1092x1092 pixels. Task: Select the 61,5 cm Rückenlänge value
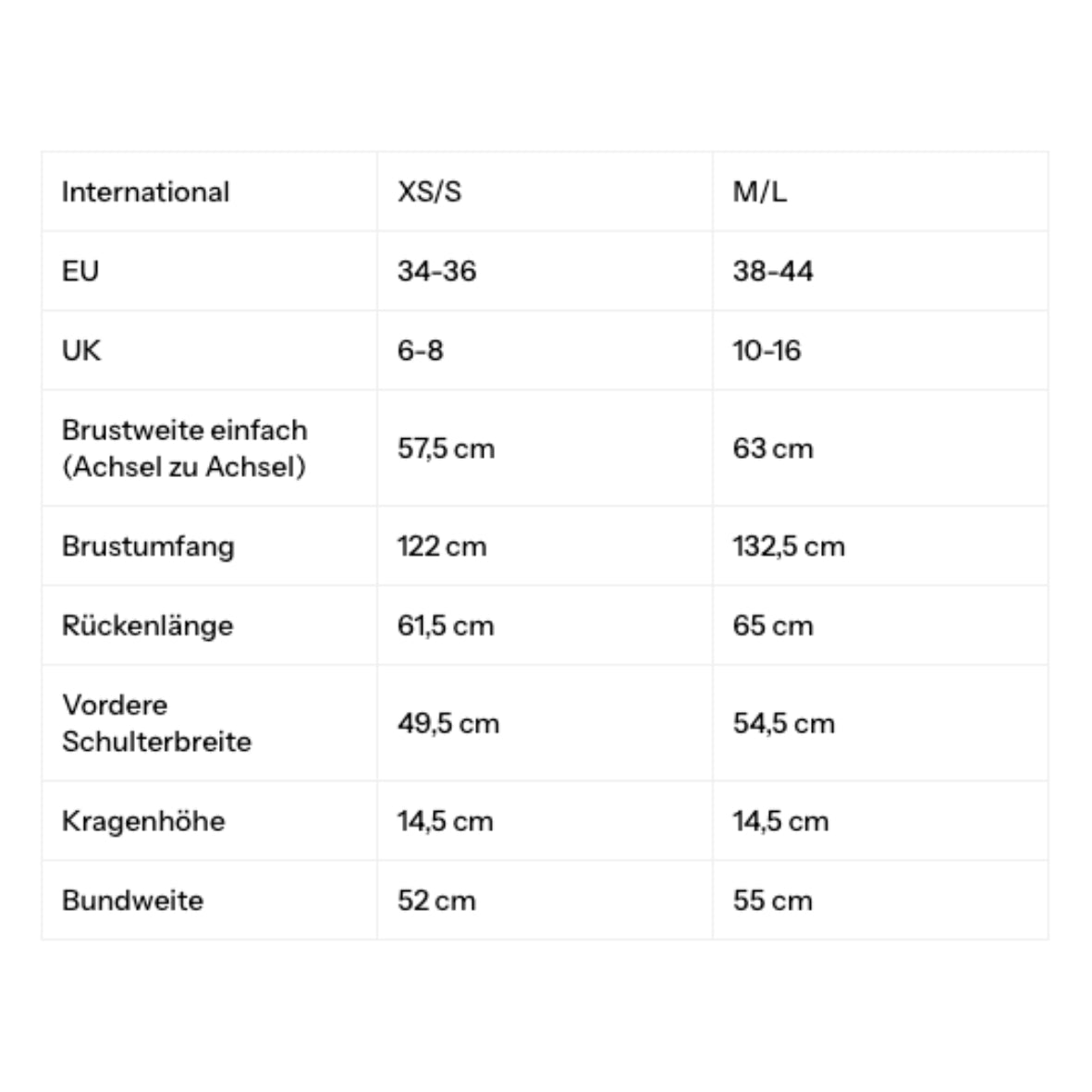445,626
